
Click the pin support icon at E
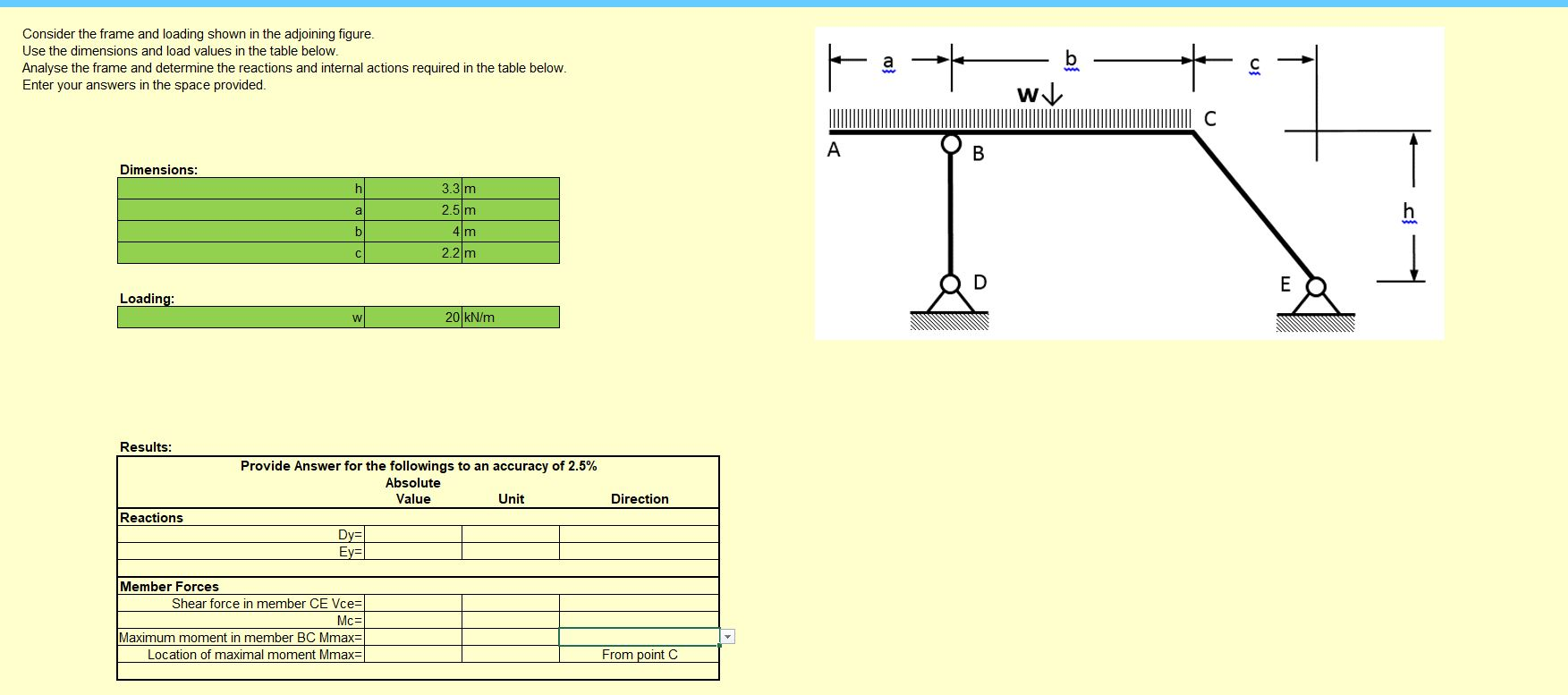click(1316, 301)
